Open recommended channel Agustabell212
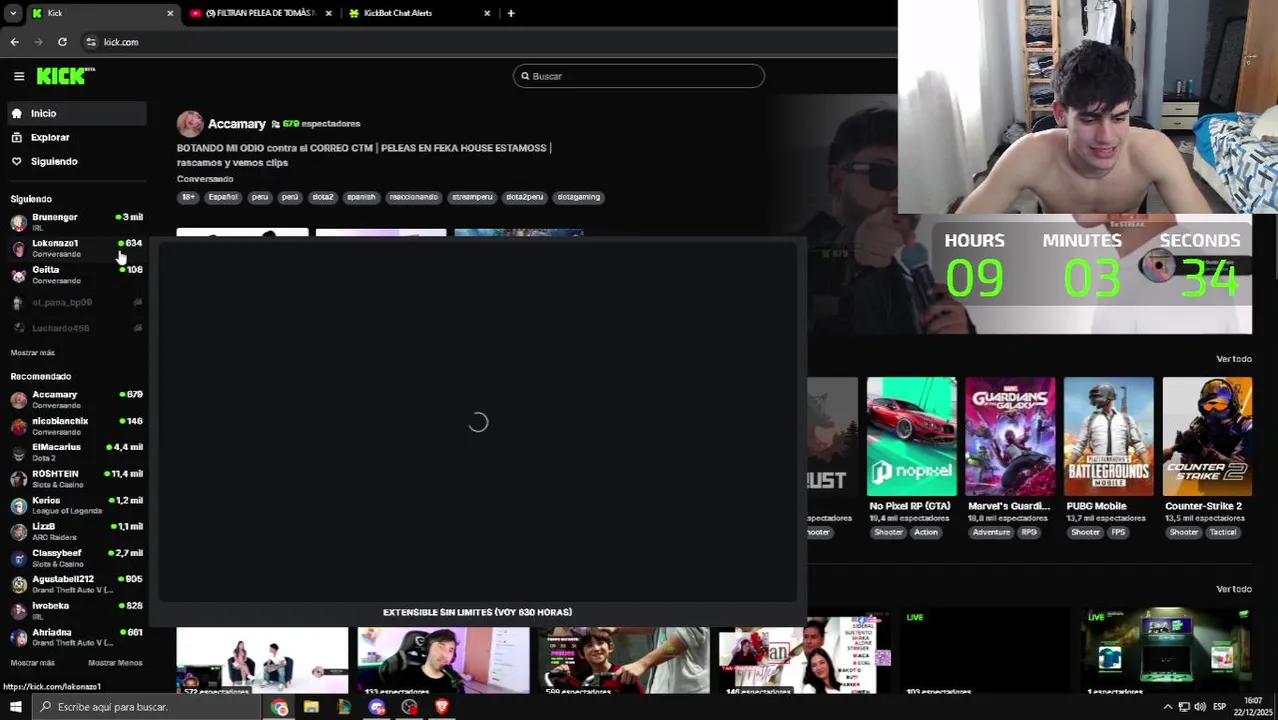This screenshot has height=720, width=1278. (76, 584)
